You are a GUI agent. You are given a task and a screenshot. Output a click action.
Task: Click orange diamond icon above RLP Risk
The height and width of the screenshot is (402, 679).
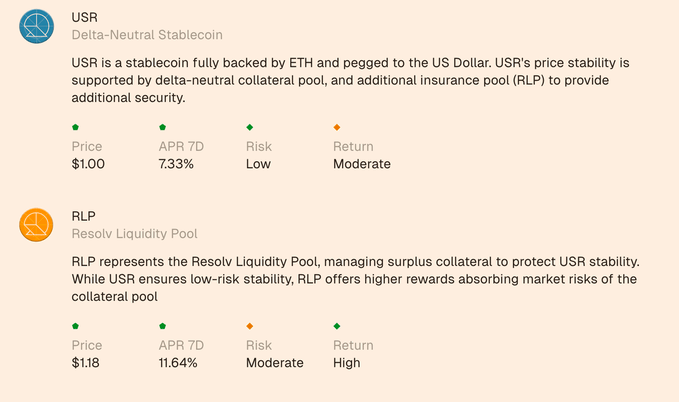(x=249, y=326)
